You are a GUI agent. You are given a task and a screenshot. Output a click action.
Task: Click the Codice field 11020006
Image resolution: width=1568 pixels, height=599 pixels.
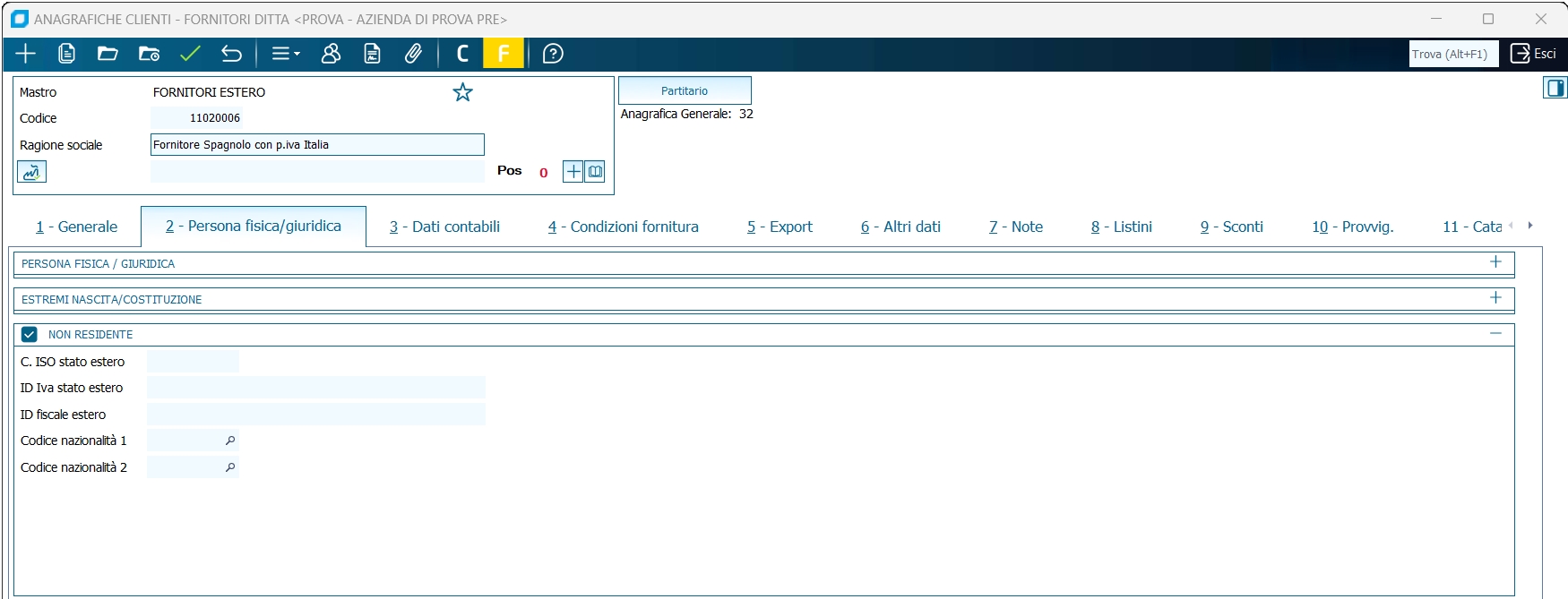click(x=196, y=117)
